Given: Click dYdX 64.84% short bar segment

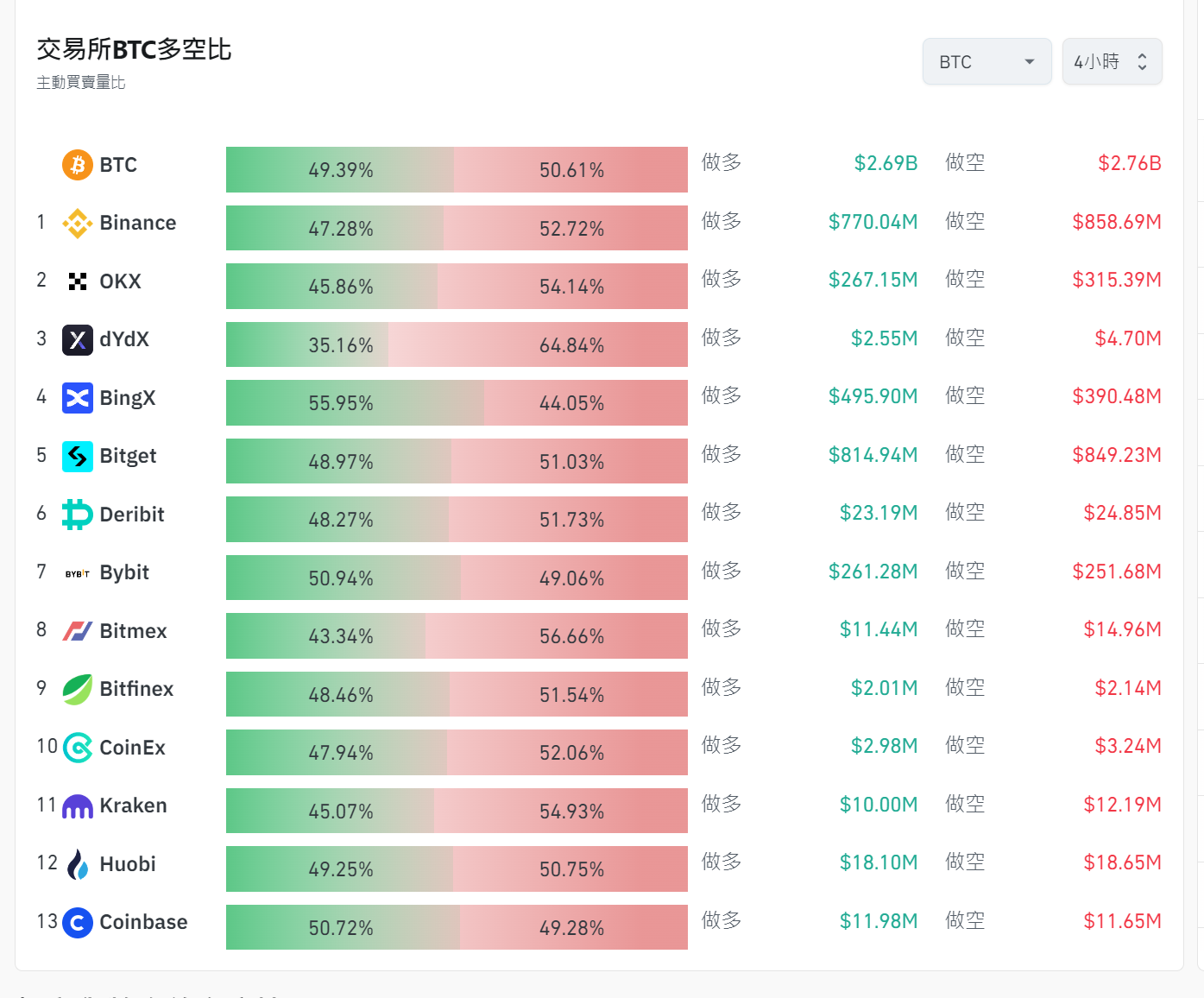Looking at the screenshot, I should (x=539, y=344).
